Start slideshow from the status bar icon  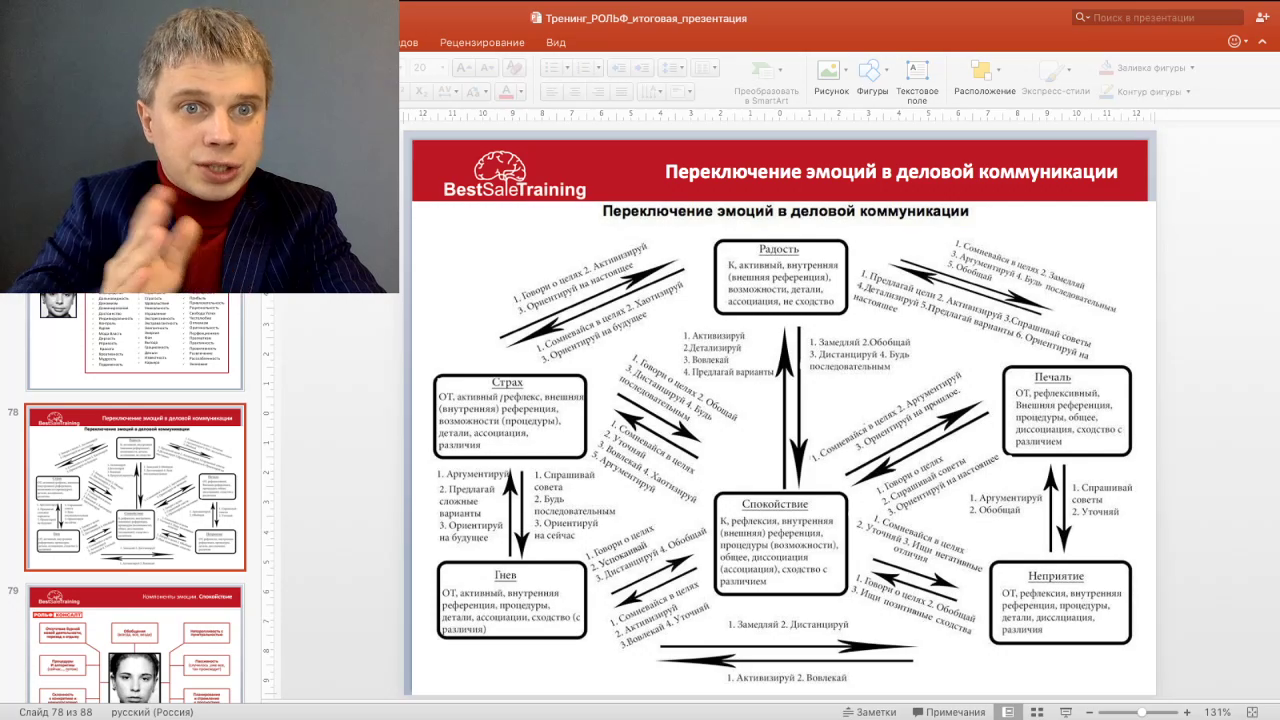1066,712
